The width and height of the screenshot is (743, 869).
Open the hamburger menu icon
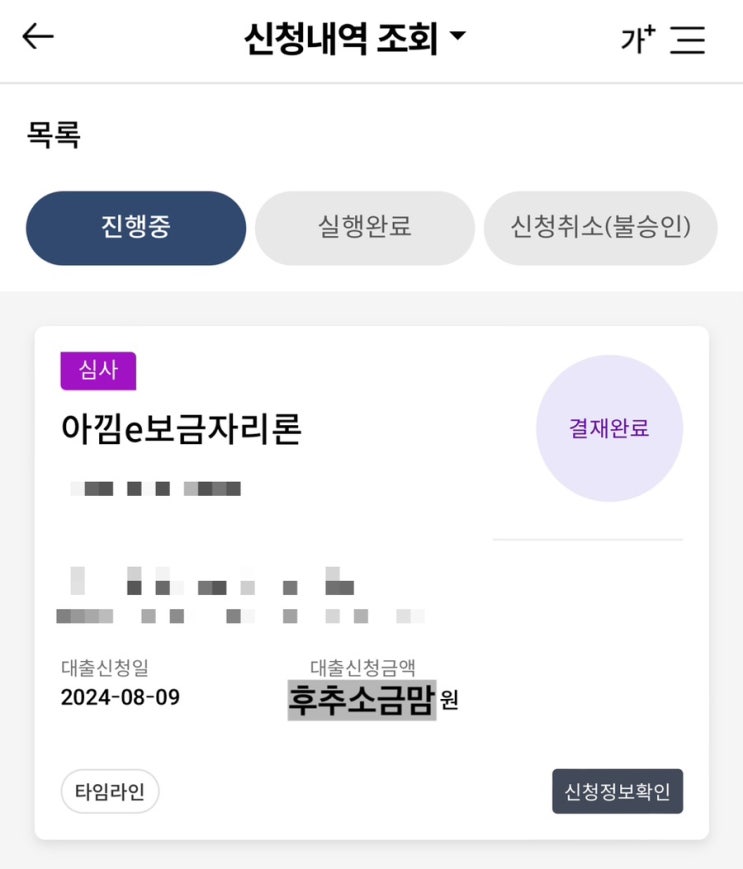pyautogui.click(x=687, y=39)
